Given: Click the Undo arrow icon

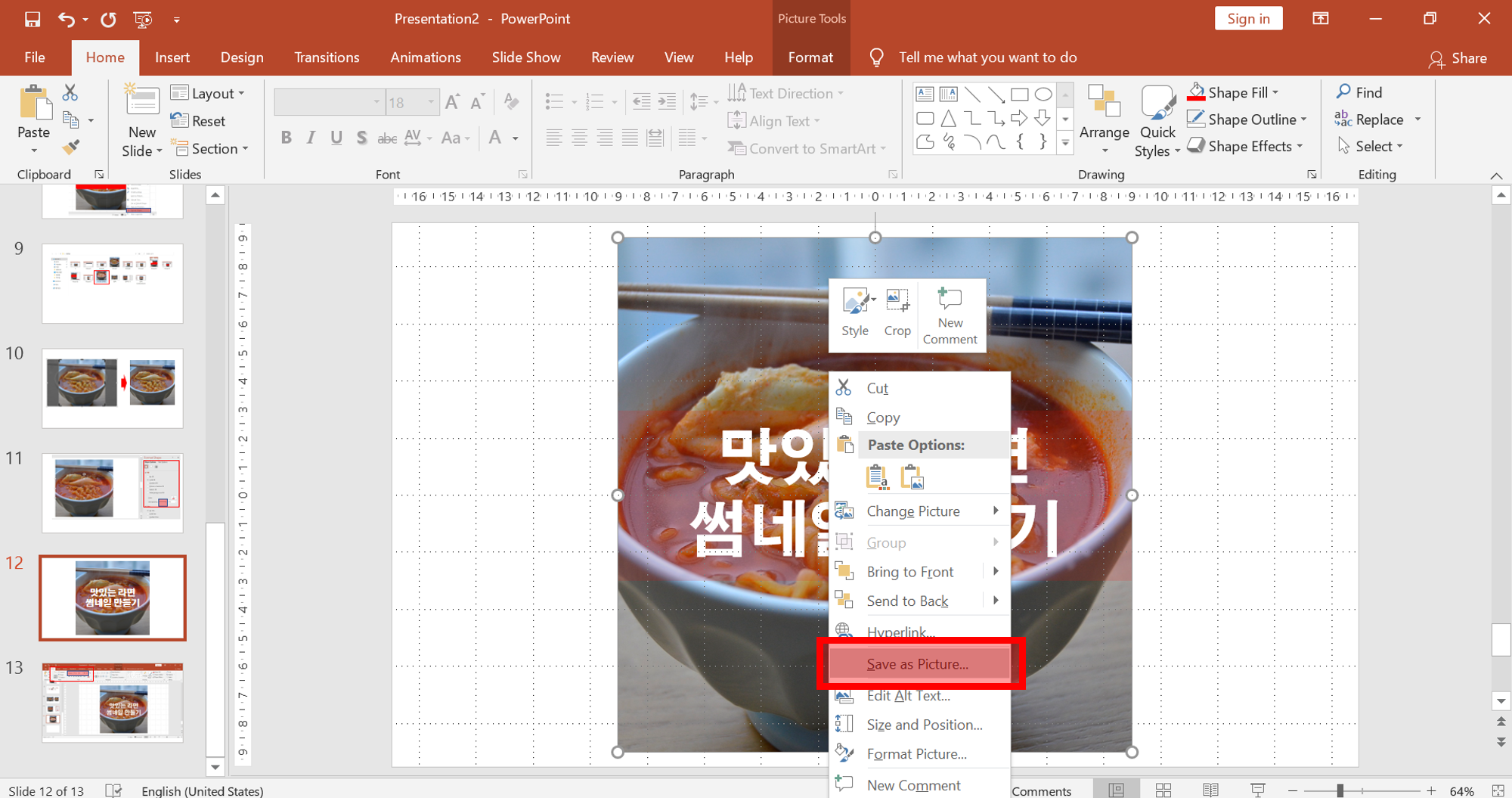Looking at the screenshot, I should tap(67, 19).
